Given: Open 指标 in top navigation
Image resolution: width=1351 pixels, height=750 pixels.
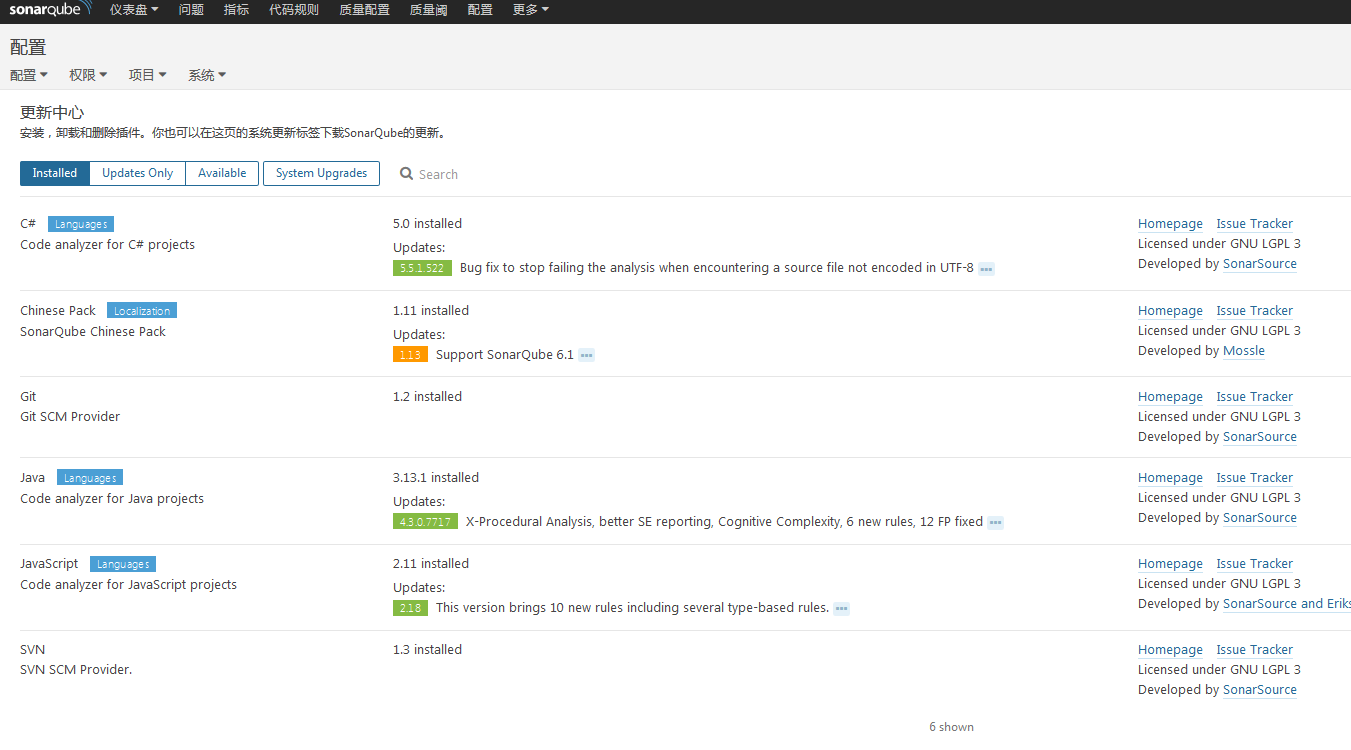Looking at the screenshot, I should [237, 10].
